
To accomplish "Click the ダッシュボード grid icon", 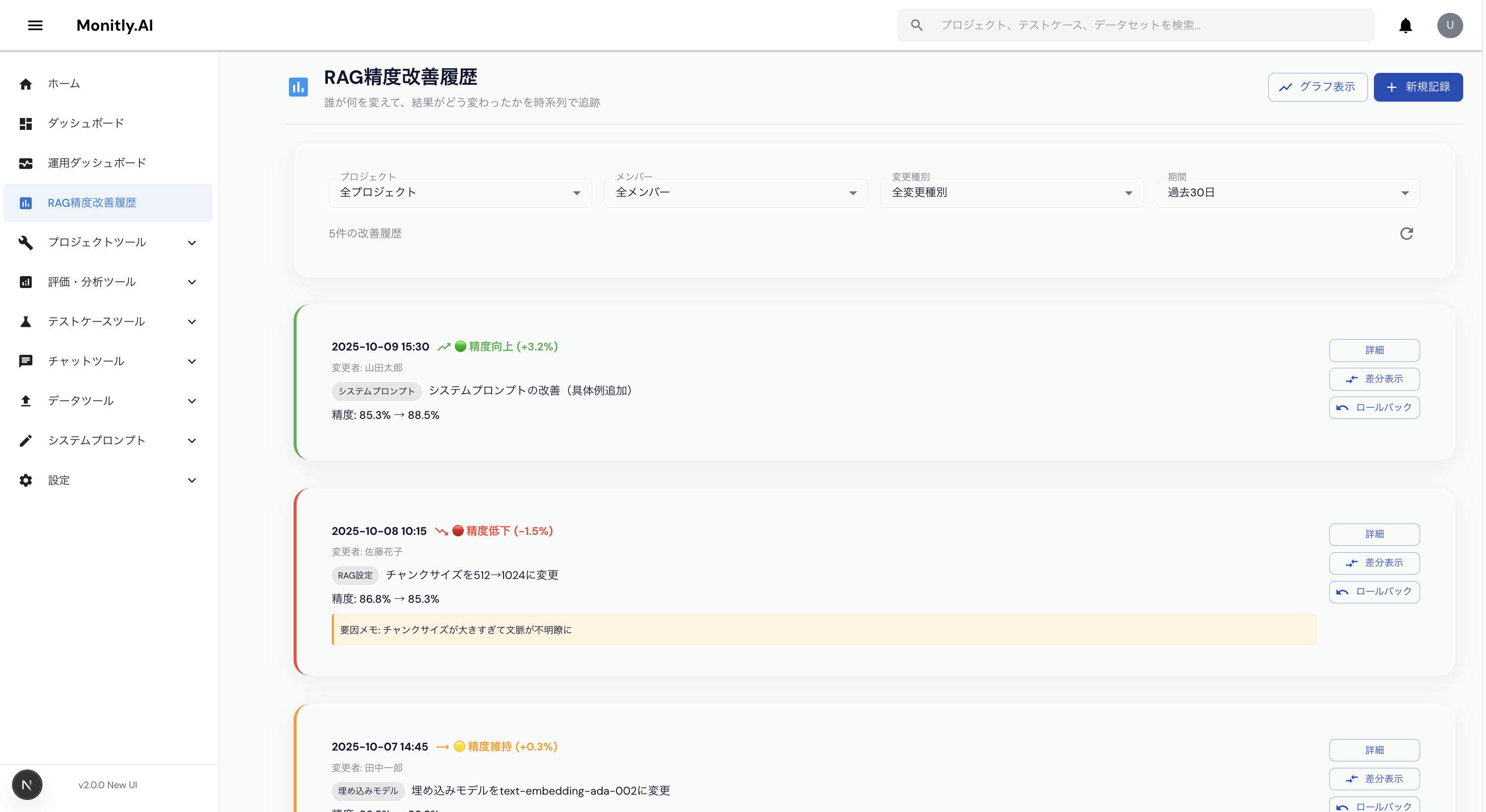I will pyautogui.click(x=25, y=123).
